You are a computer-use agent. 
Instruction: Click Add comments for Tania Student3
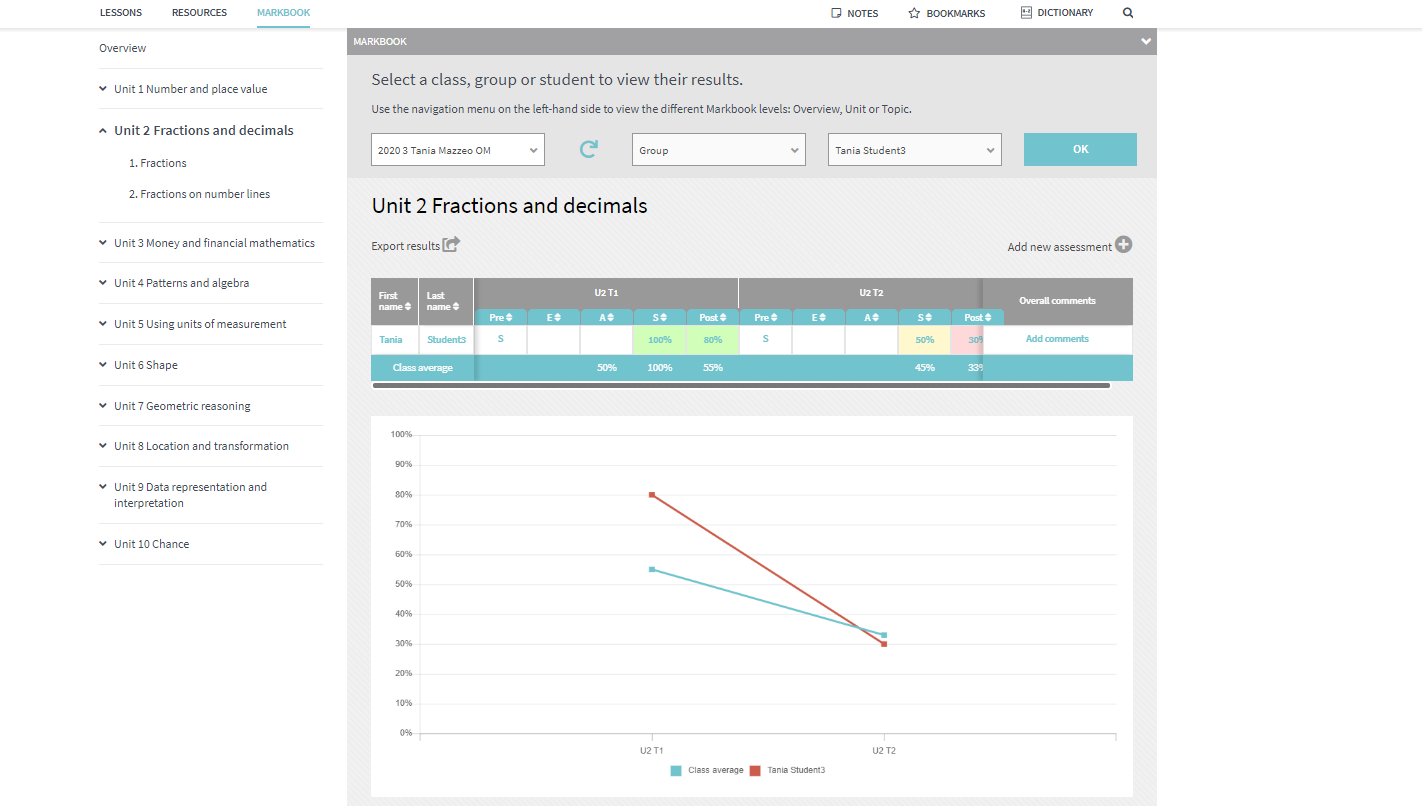(x=1057, y=339)
